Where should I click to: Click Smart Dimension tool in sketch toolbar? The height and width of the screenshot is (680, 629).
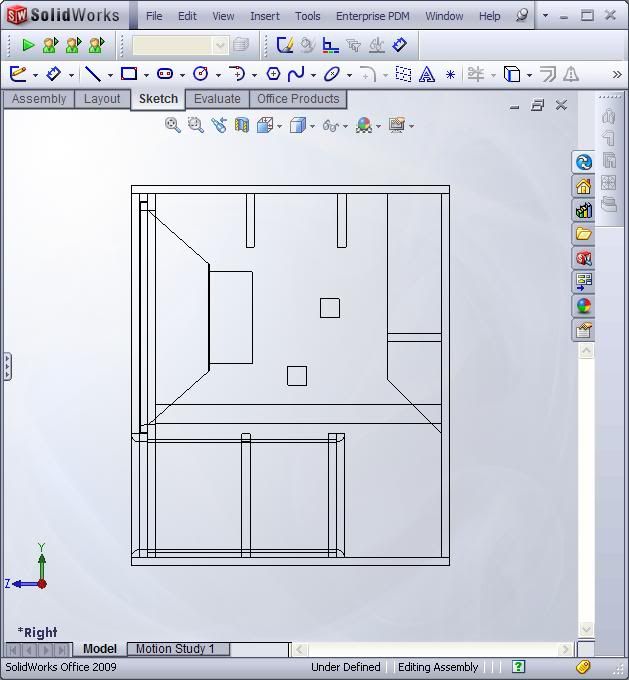[x=54, y=74]
